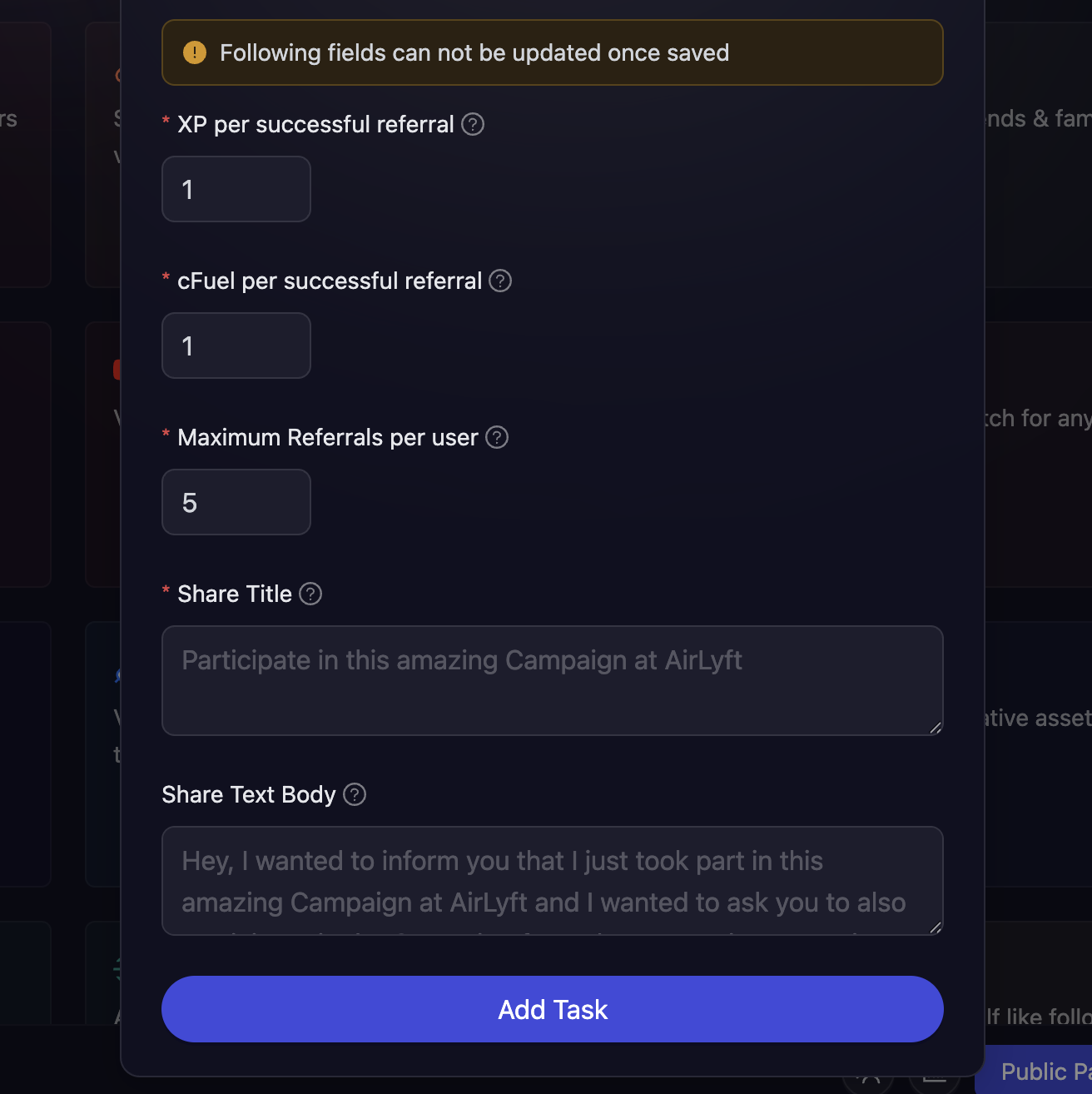Open the Share Text Body help tooltip
The width and height of the screenshot is (1092, 1094).
354,794
